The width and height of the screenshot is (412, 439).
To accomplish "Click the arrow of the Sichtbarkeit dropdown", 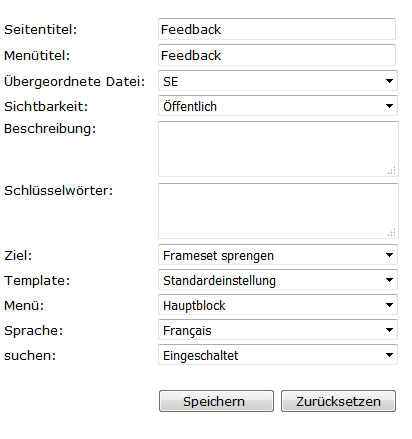I will click(389, 106).
